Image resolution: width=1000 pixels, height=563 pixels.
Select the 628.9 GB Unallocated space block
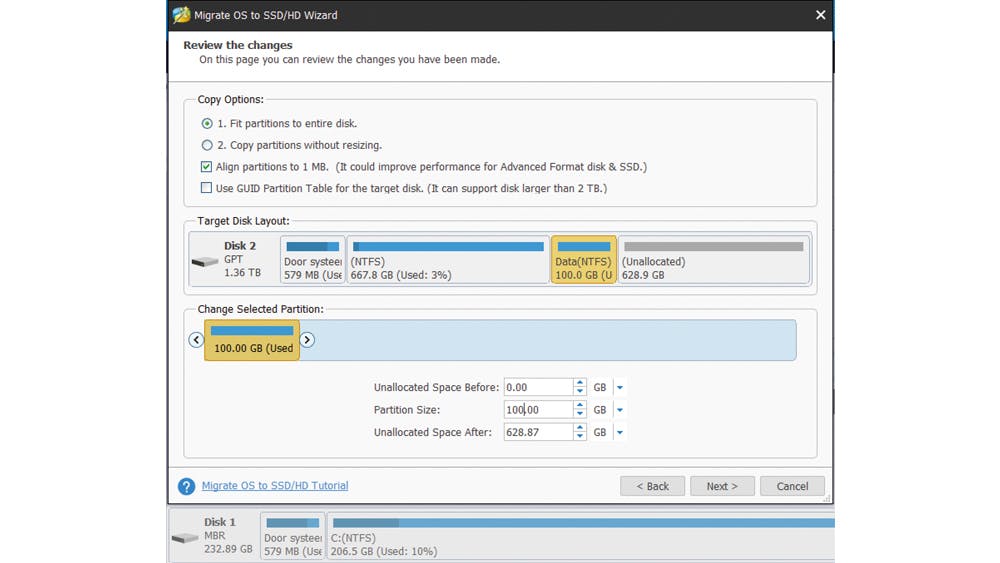pyautogui.click(x=714, y=260)
